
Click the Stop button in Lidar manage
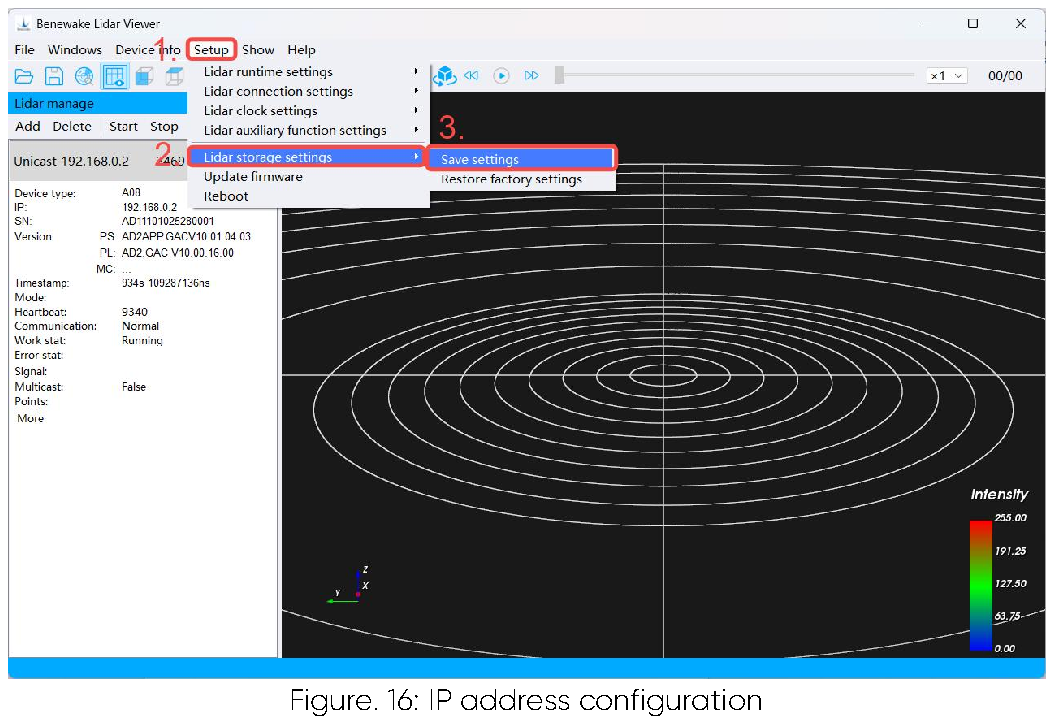point(164,126)
